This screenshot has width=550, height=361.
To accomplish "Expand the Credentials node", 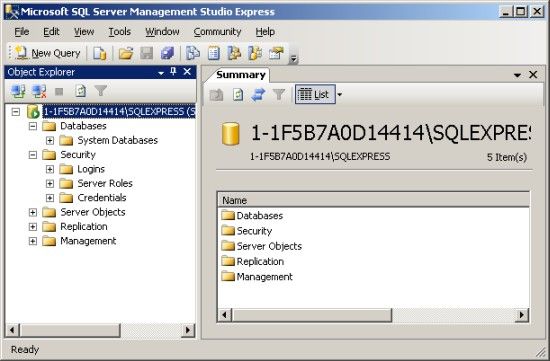I will 50,198.
